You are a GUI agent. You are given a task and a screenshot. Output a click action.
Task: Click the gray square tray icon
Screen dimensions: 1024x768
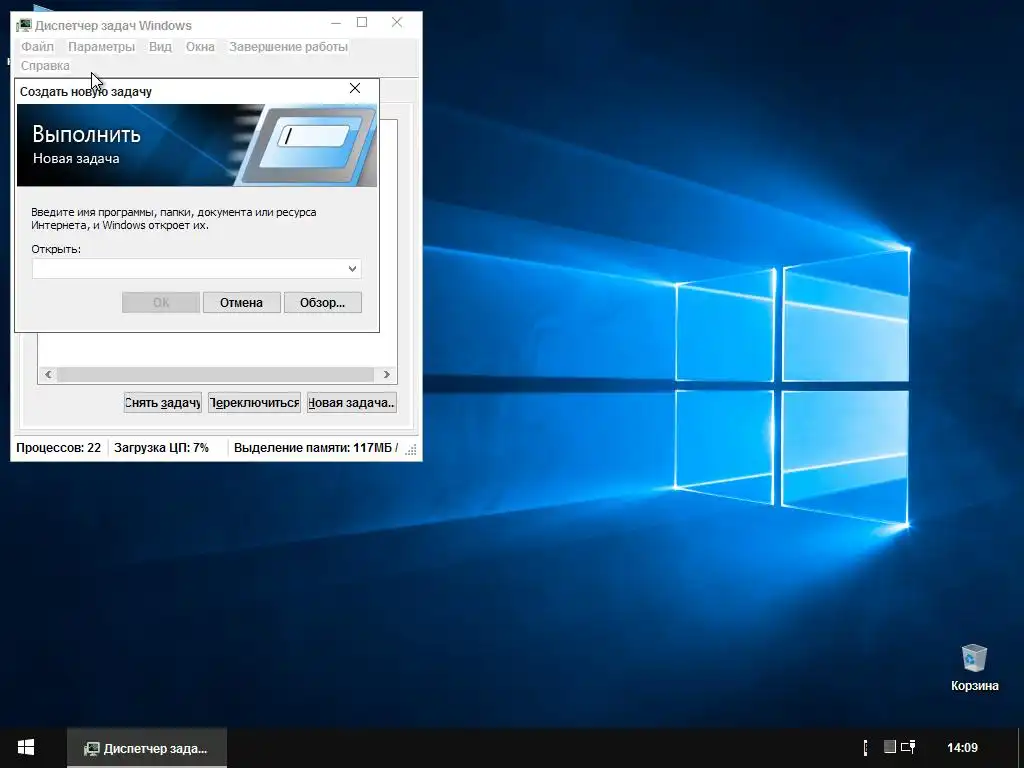pyautogui.click(x=889, y=746)
